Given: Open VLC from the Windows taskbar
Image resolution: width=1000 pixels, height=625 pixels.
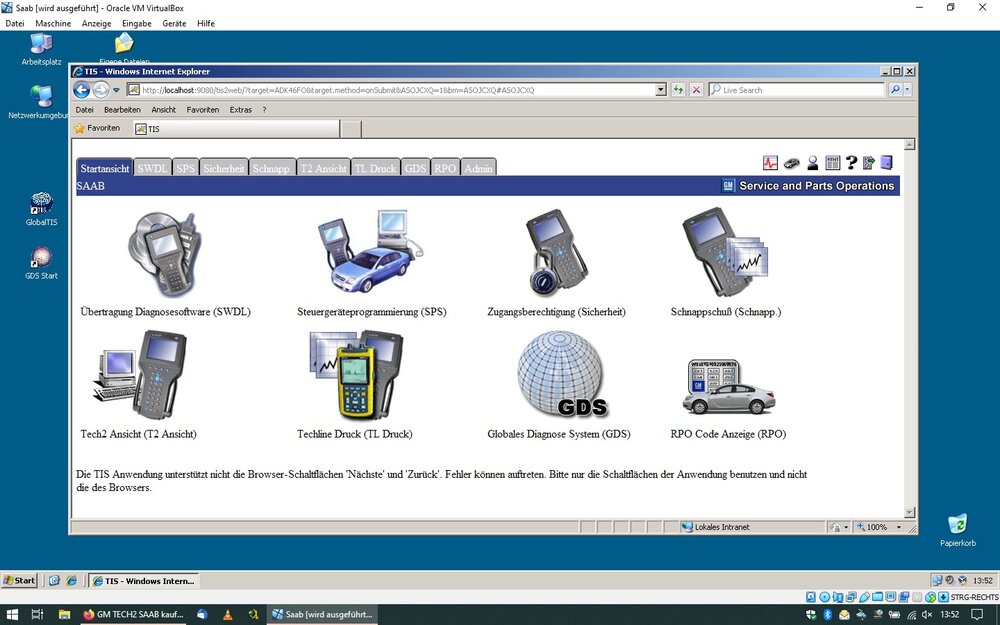Looking at the screenshot, I should (228, 615).
